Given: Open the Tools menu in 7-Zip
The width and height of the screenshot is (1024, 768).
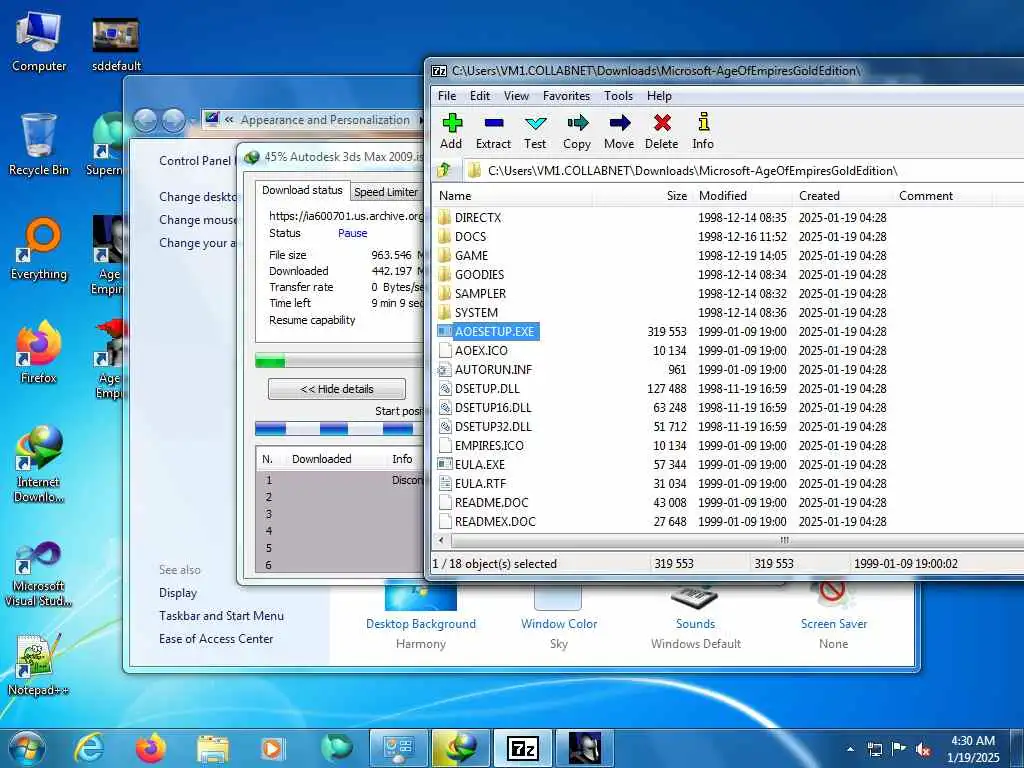Looking at the screenshot, I should (x=618, y=96).
